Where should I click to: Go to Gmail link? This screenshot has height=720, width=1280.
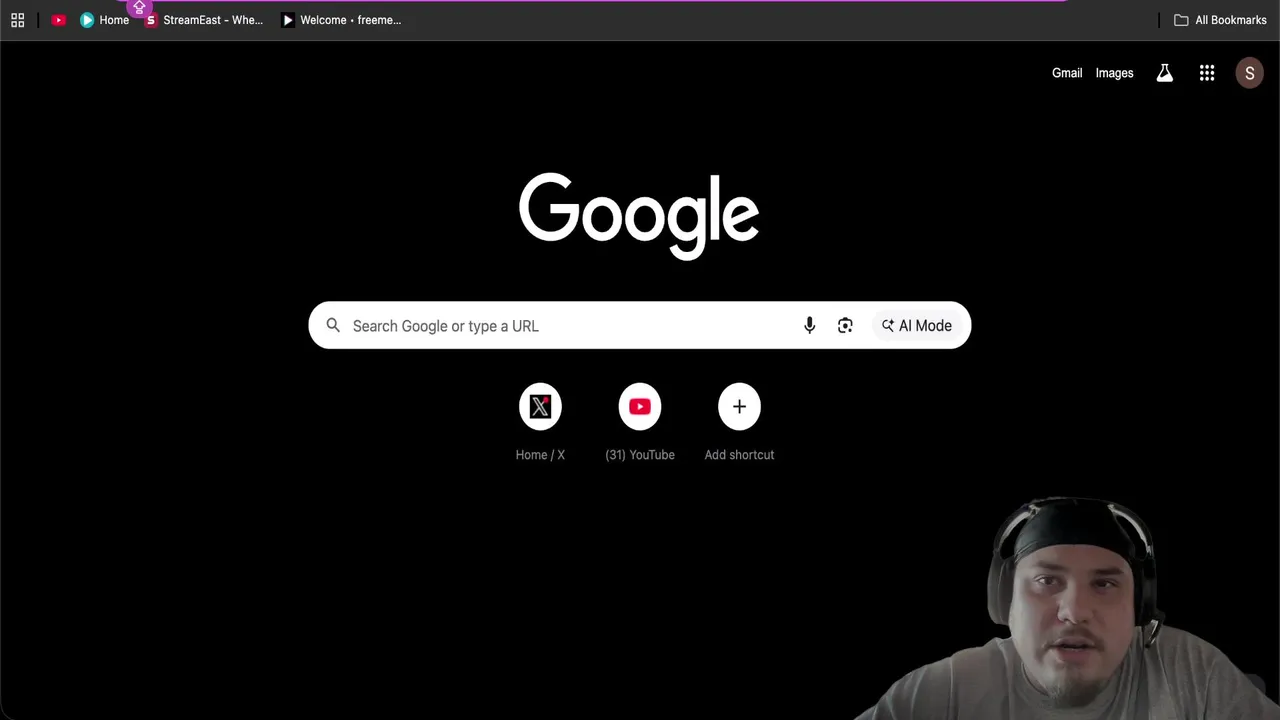point(1067,73)
